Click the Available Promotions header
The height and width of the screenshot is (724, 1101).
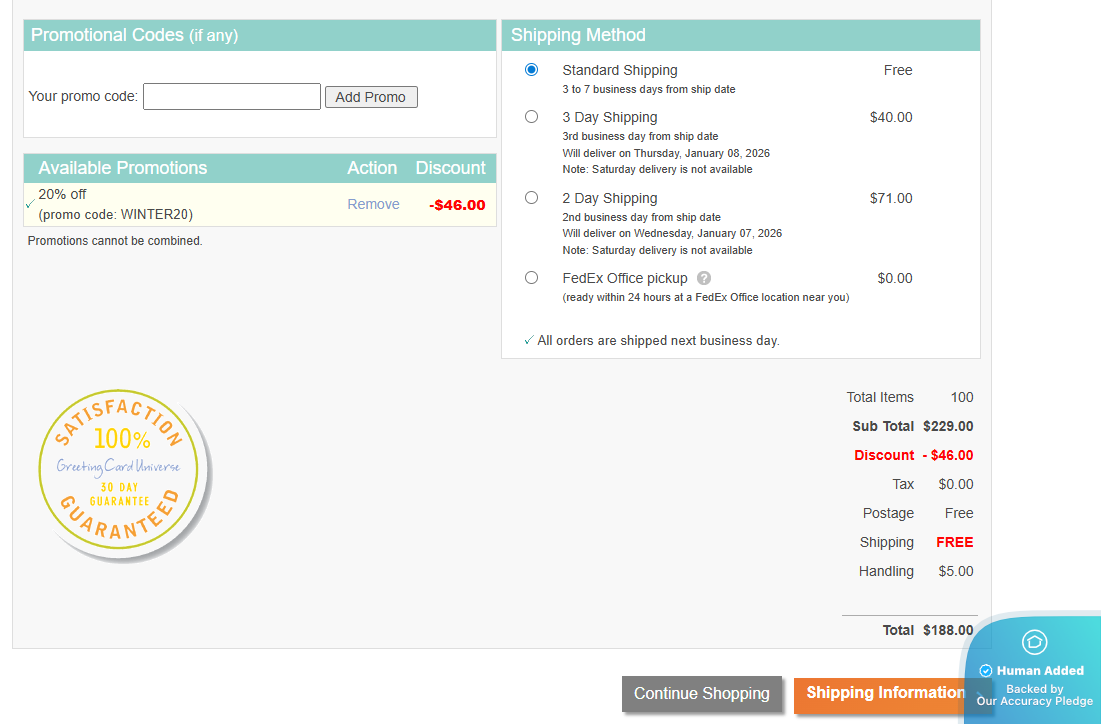point(122,168)
